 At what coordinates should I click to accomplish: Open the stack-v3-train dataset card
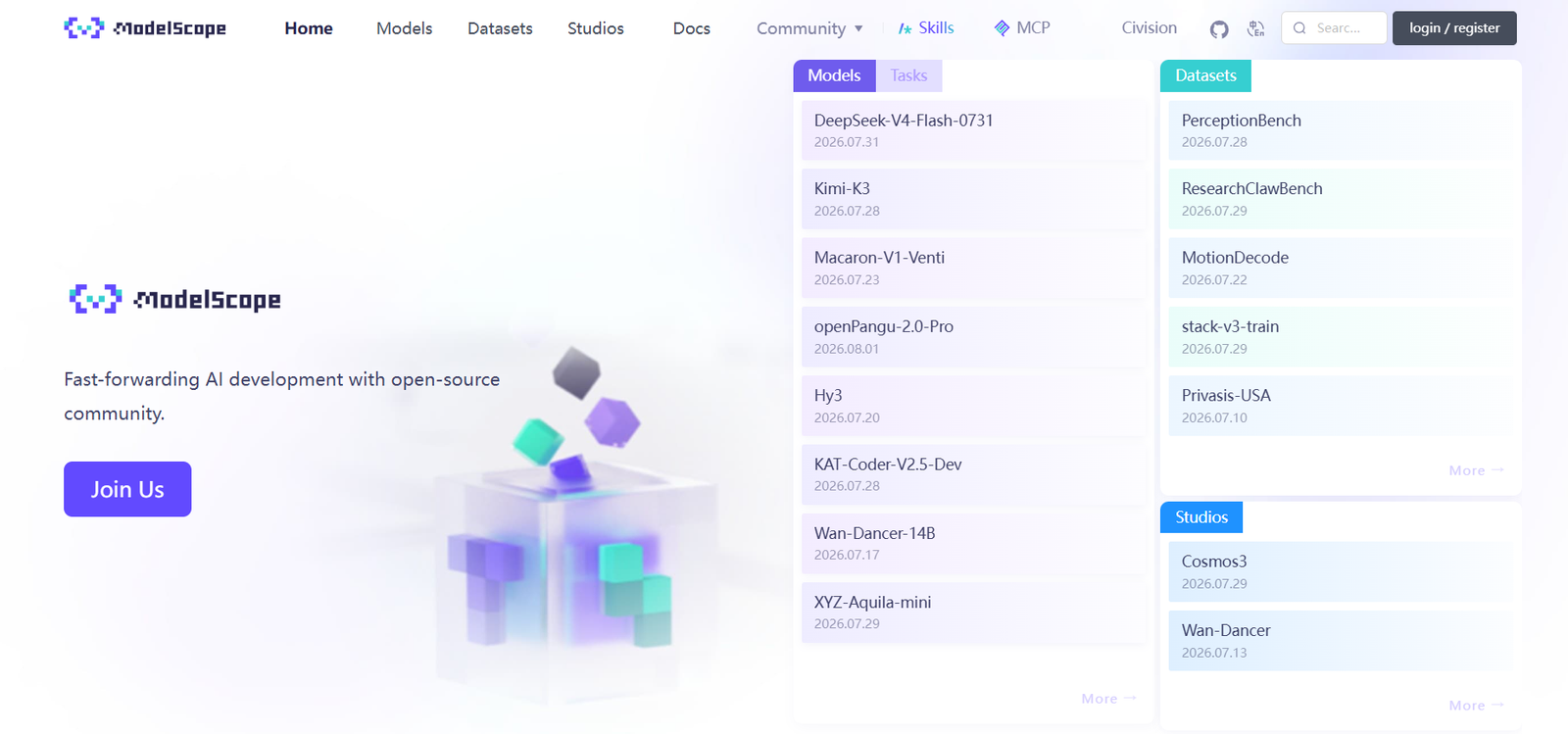pyautogui.click(x=1341, y=337)
